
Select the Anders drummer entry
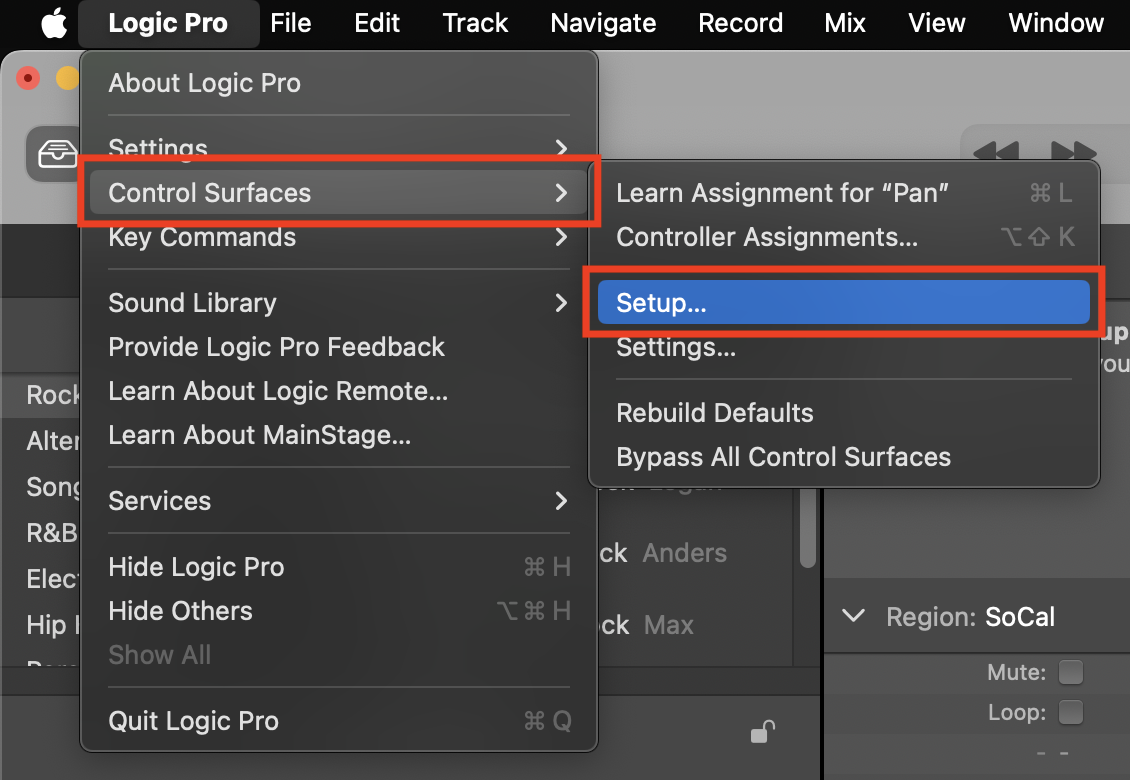point(685,553)
